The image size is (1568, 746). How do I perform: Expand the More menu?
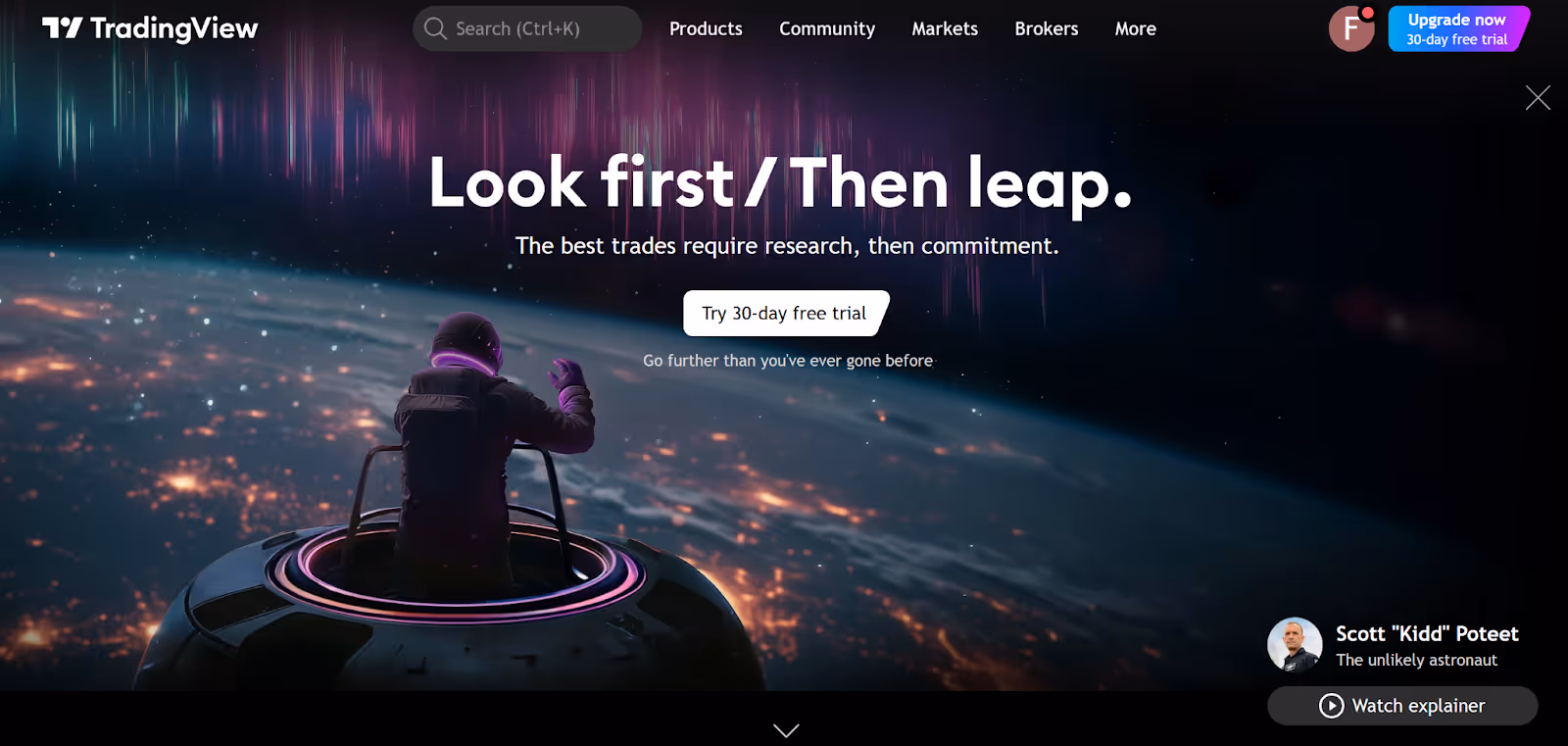1135,28
